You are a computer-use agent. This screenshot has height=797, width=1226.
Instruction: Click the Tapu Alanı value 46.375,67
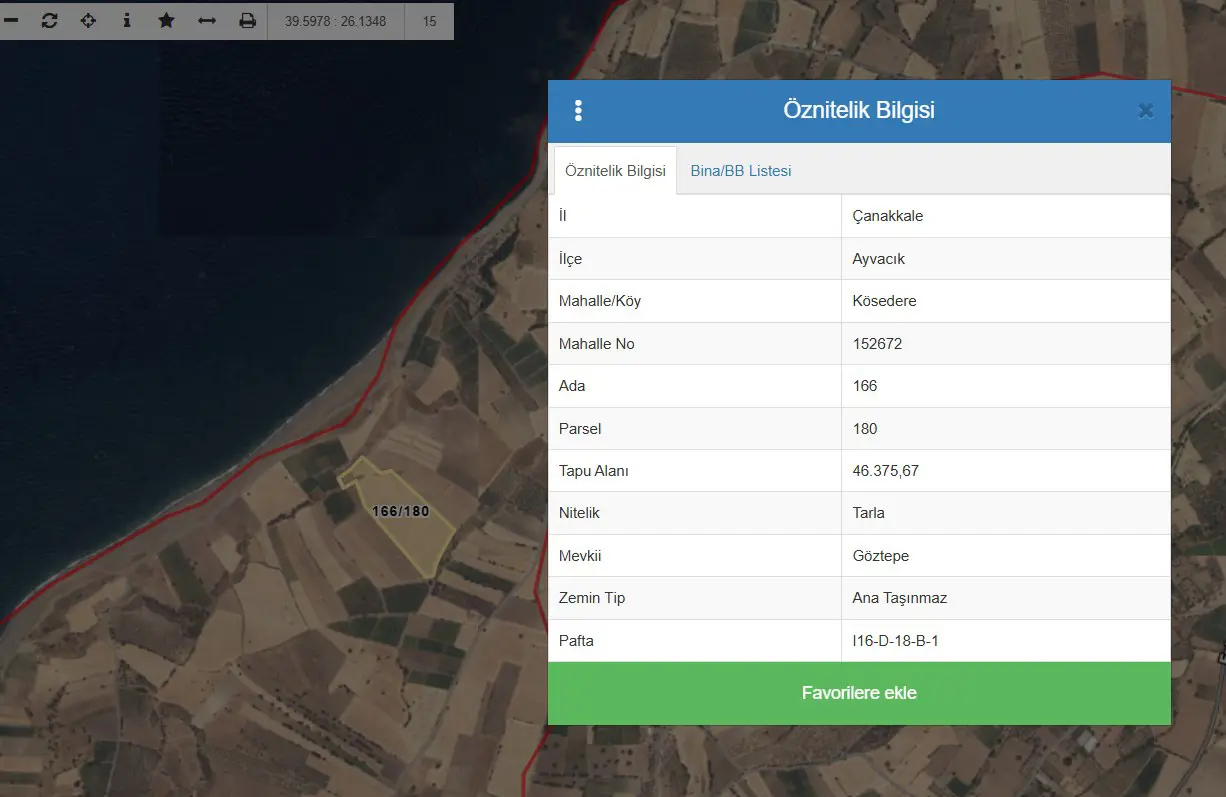(x=886, y=471)
